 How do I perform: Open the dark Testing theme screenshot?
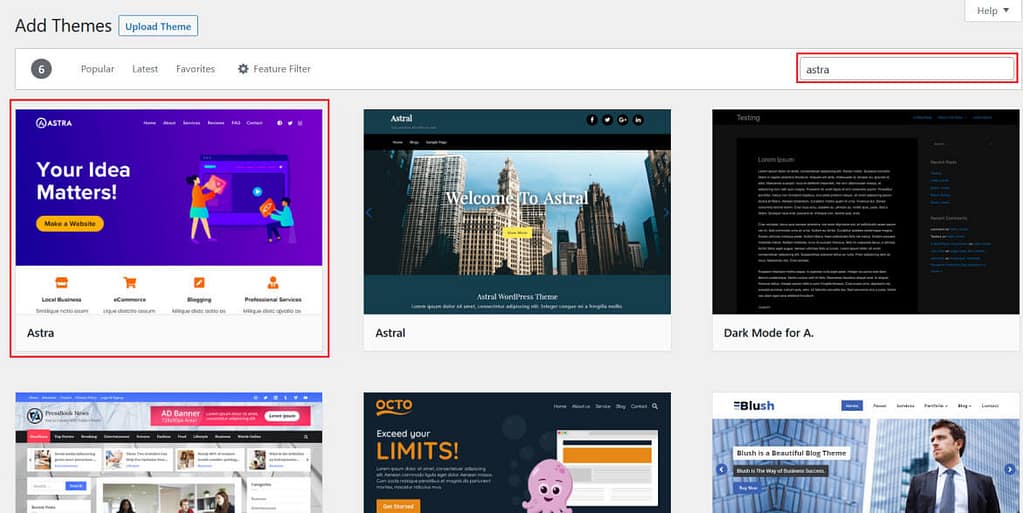pyautogui.click(x=865, y=211)
